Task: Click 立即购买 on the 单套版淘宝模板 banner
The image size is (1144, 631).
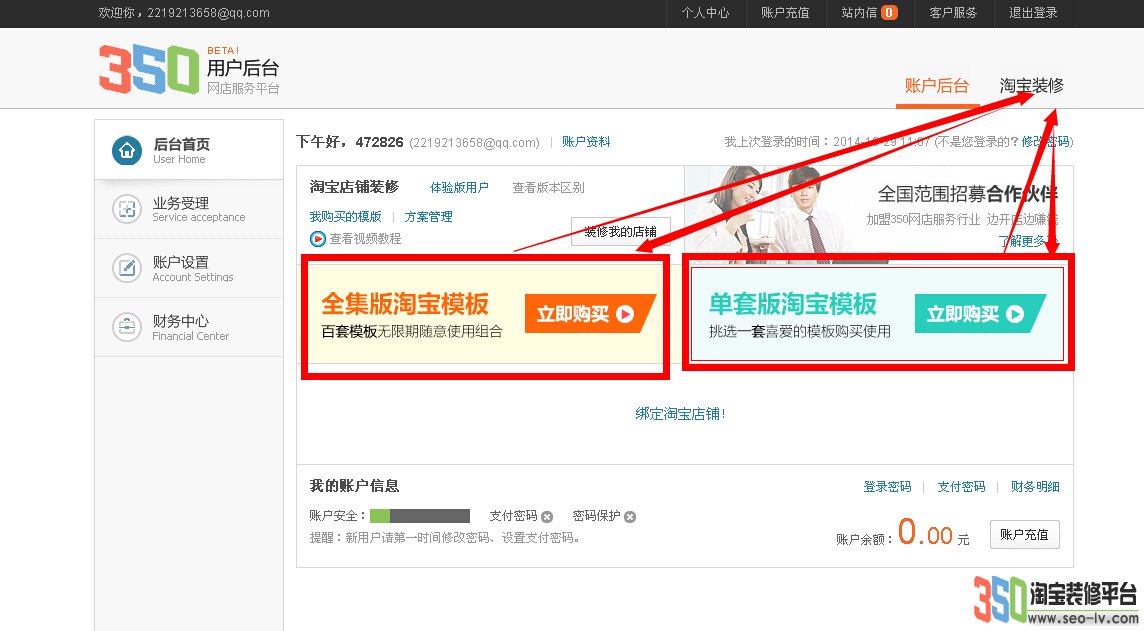Action: pos(979,314)
